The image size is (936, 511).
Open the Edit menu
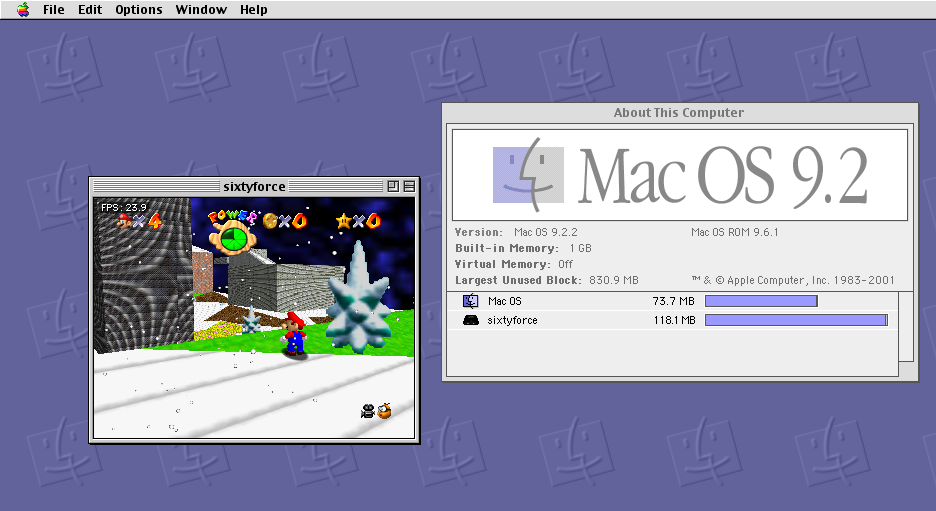click(x=90, y=10)
